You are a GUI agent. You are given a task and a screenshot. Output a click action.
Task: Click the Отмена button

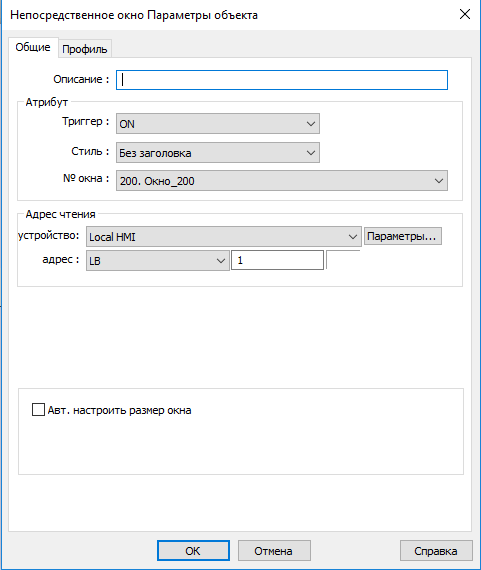[x=274, y=551]
